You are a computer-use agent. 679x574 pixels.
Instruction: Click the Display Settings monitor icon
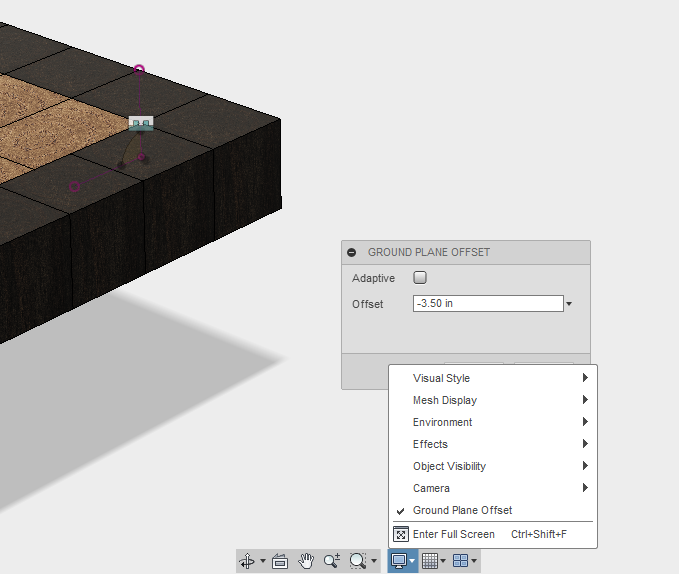tap(399, 561)
